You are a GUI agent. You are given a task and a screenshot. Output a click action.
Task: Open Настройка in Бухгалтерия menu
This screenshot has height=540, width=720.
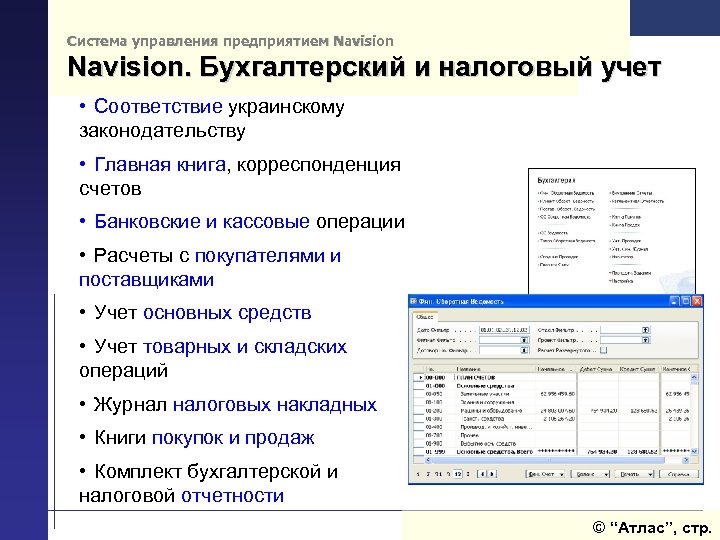point(621,281)
